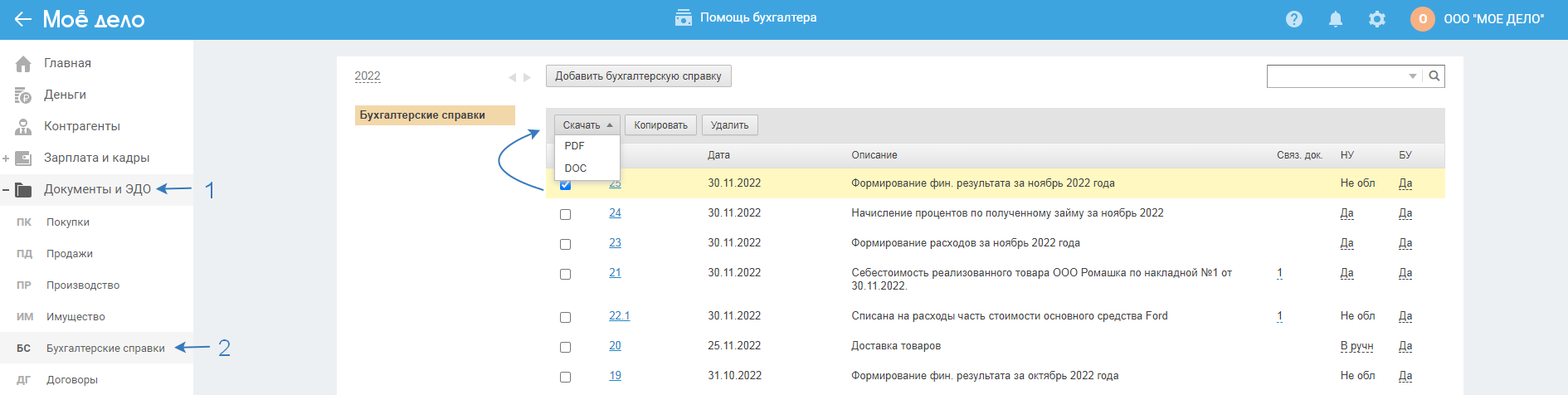
Task: Click Добавить бухгалтерскую справку button
Action: point(638,76)
